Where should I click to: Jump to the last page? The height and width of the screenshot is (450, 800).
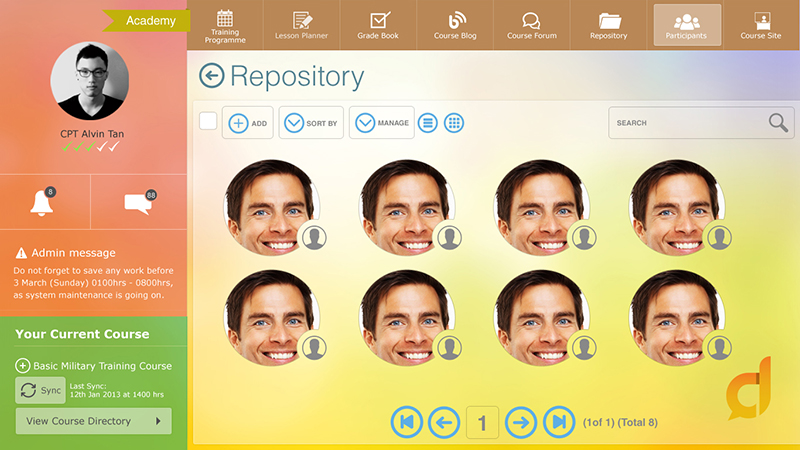pos(559,422)
